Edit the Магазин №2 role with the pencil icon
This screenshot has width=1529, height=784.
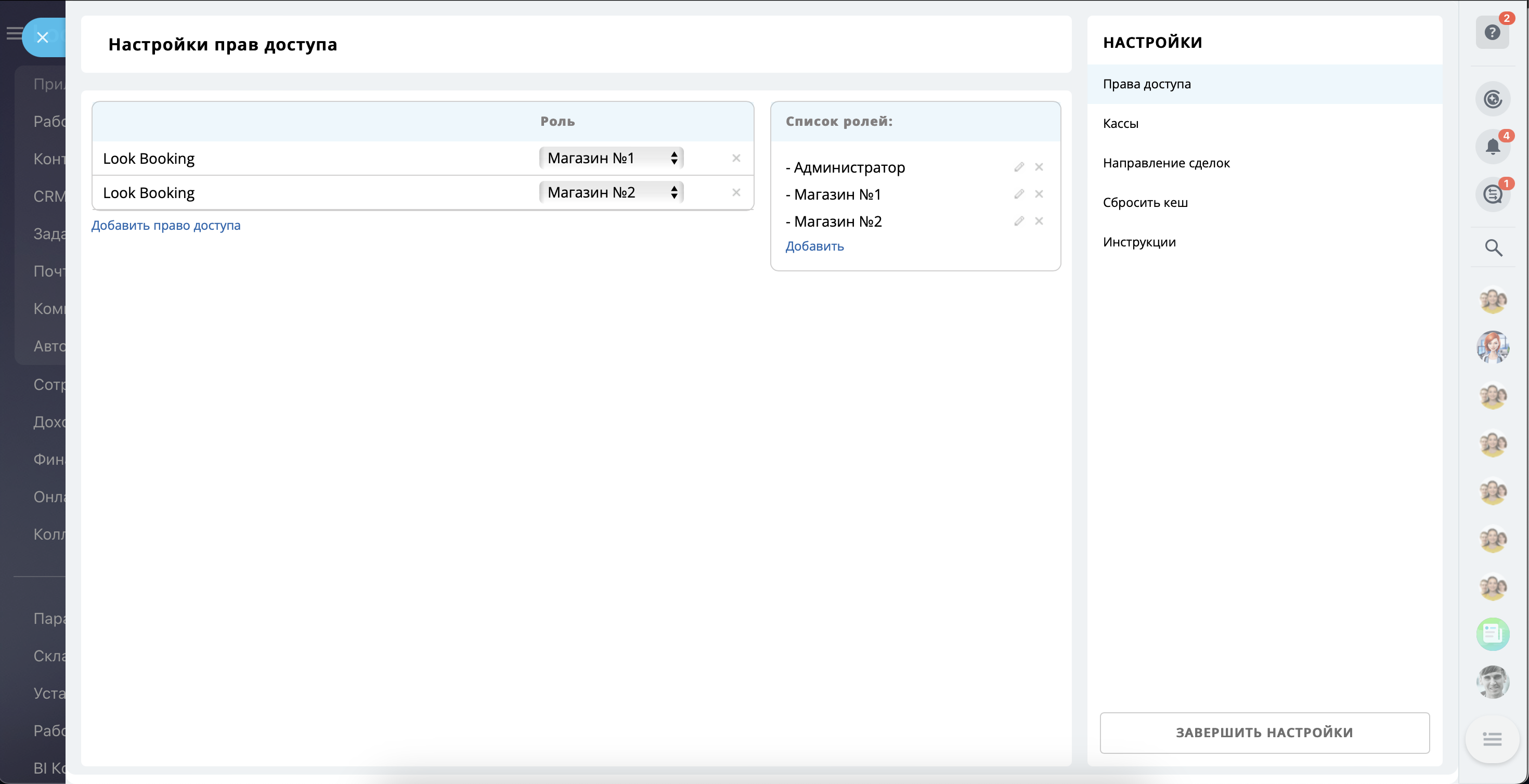pos(1019,221)
